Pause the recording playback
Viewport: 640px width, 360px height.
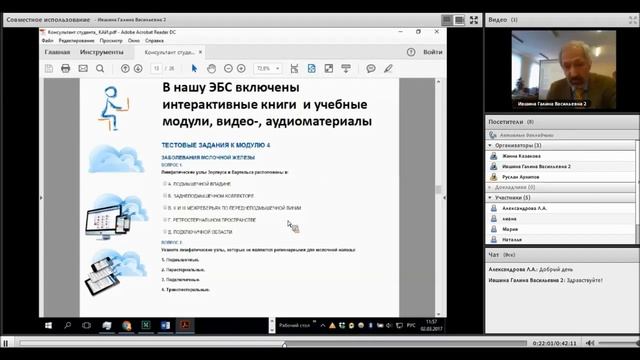(6, 343)
